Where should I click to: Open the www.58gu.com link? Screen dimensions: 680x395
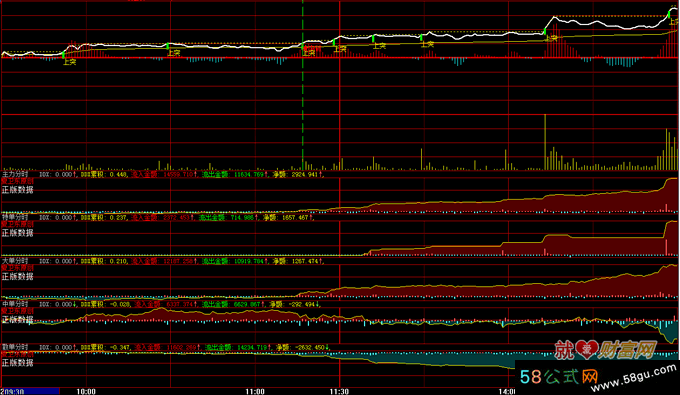(x=634, y=378)
